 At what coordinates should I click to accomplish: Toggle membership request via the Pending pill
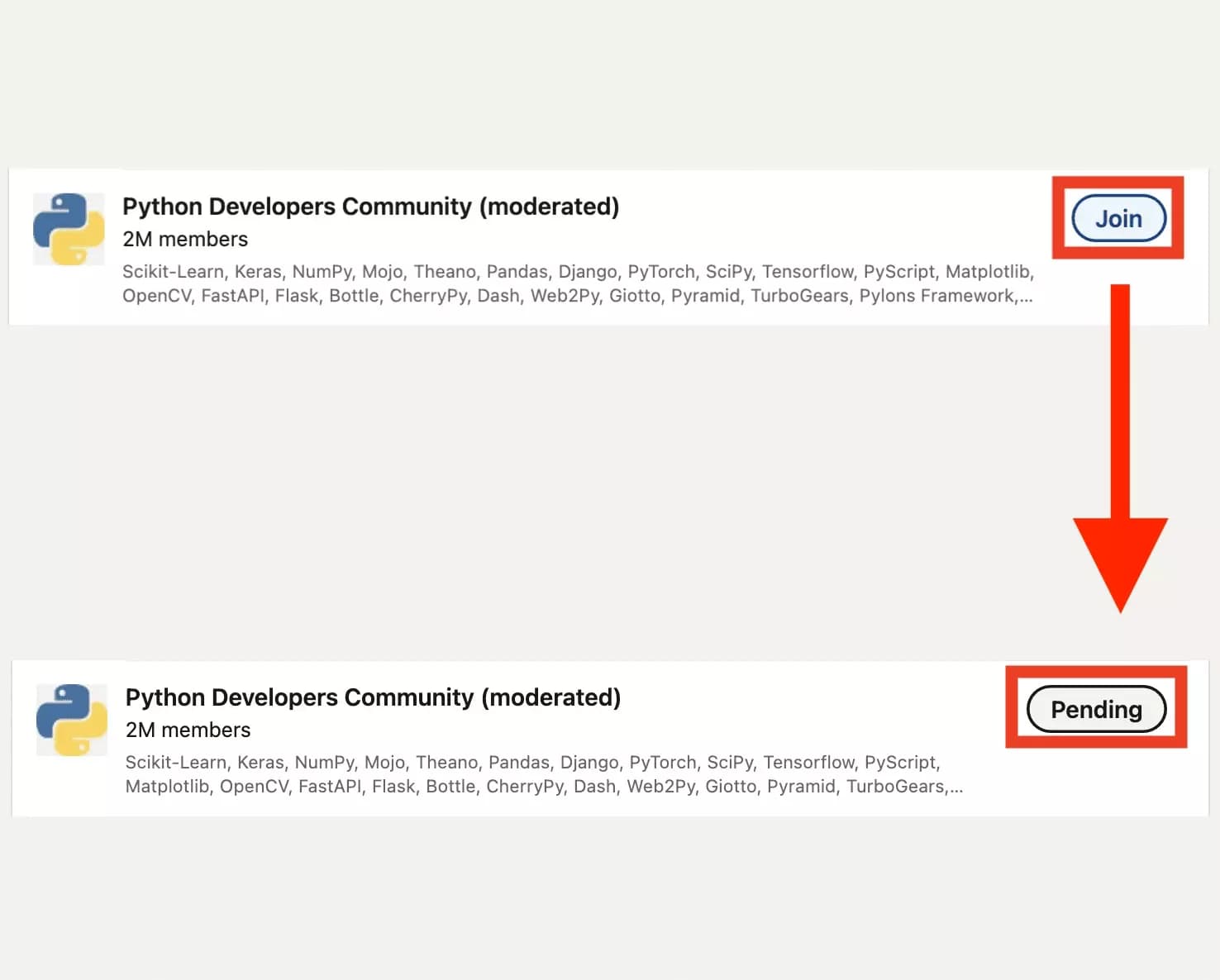1096,709
